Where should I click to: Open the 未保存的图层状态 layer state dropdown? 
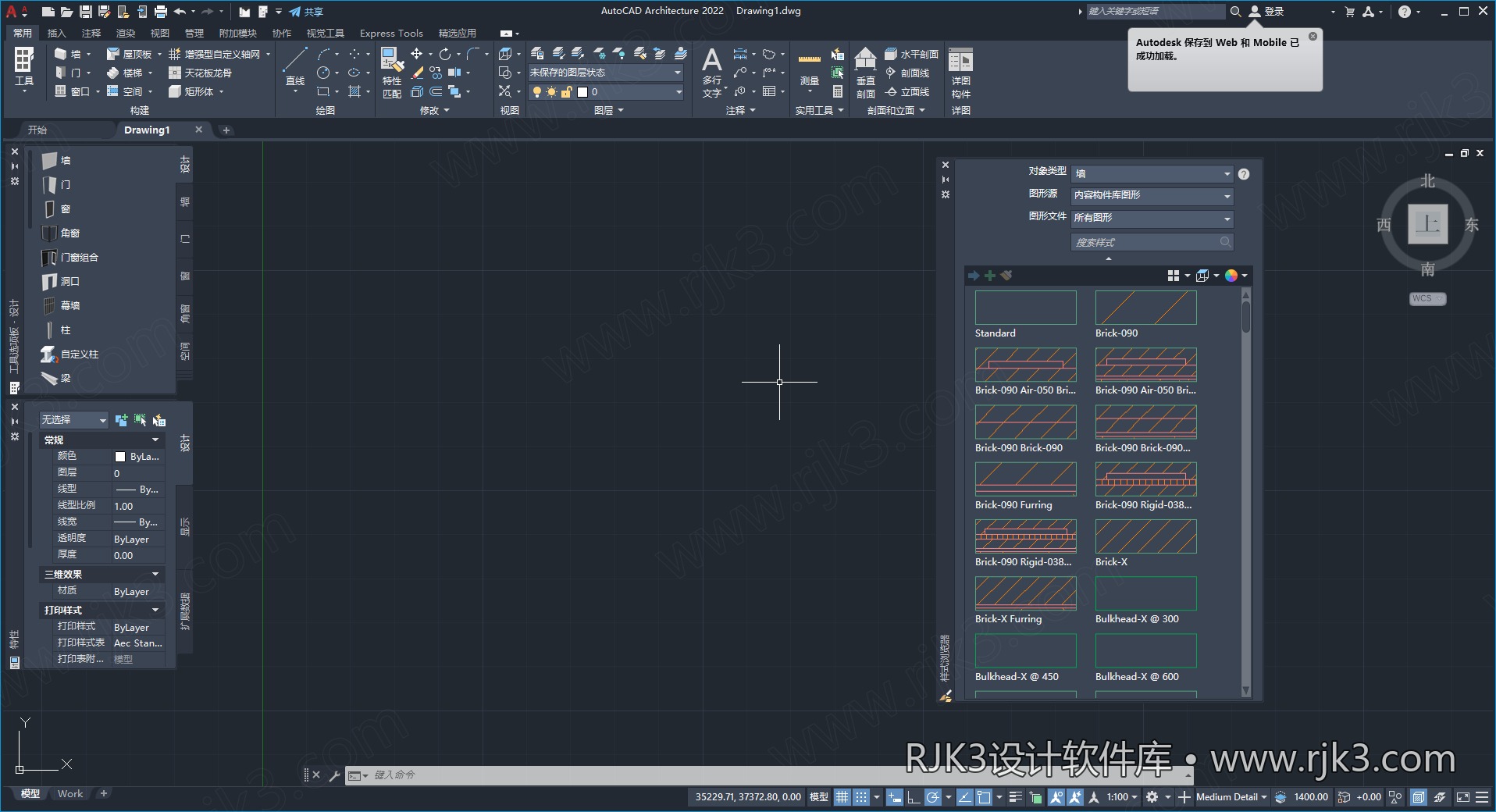pyautogui.click(x=606, y=73)
